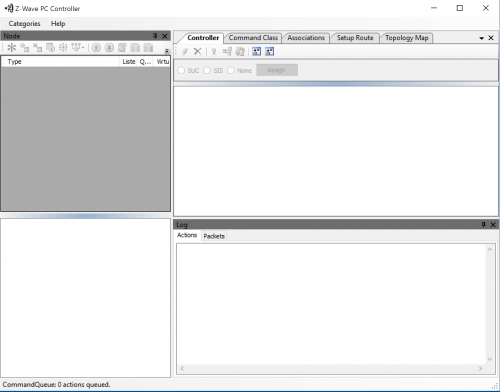The image size is (500, 392).
Task: Click the Liste column header
Action: click(x=128, y=62)
